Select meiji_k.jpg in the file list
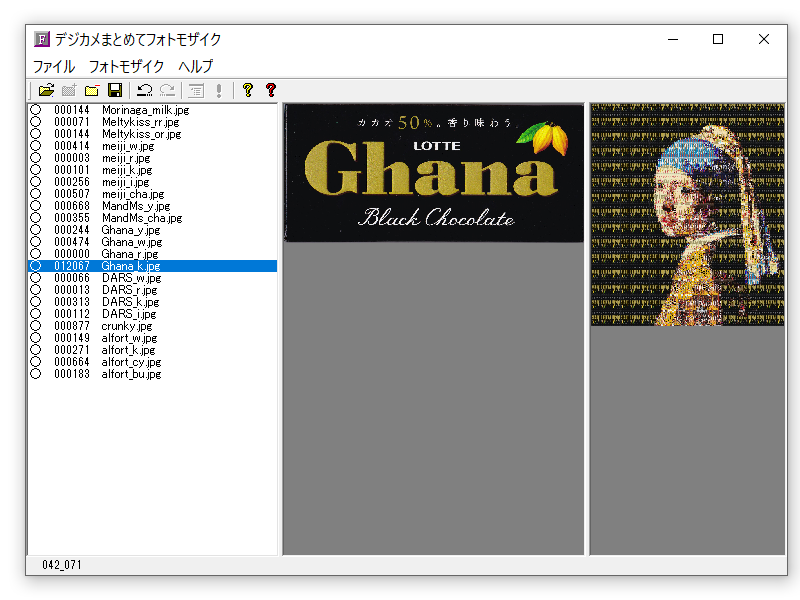The image size is (800, 600). click(127, 170)
